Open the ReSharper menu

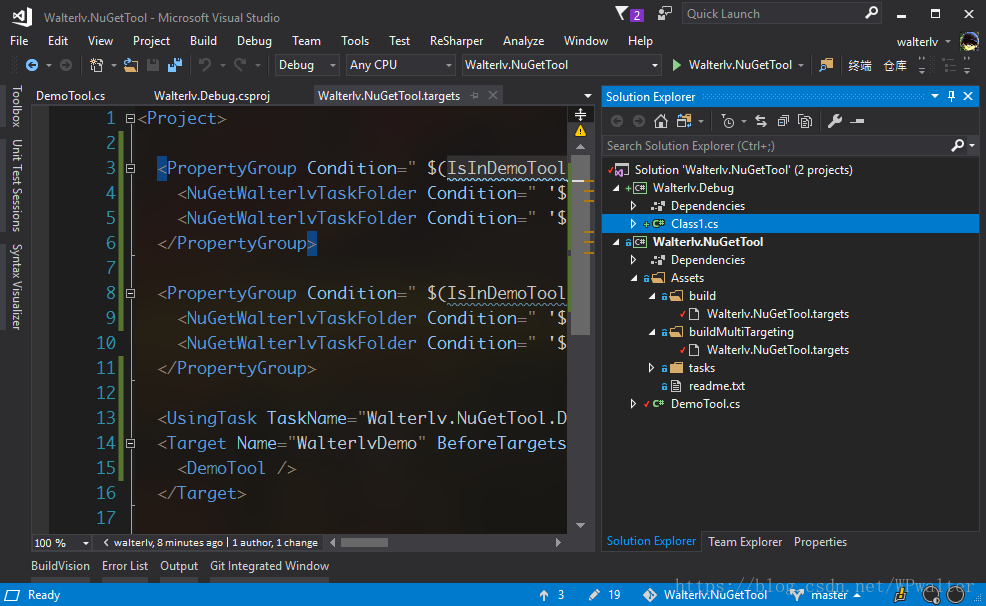tap(457, 41)
